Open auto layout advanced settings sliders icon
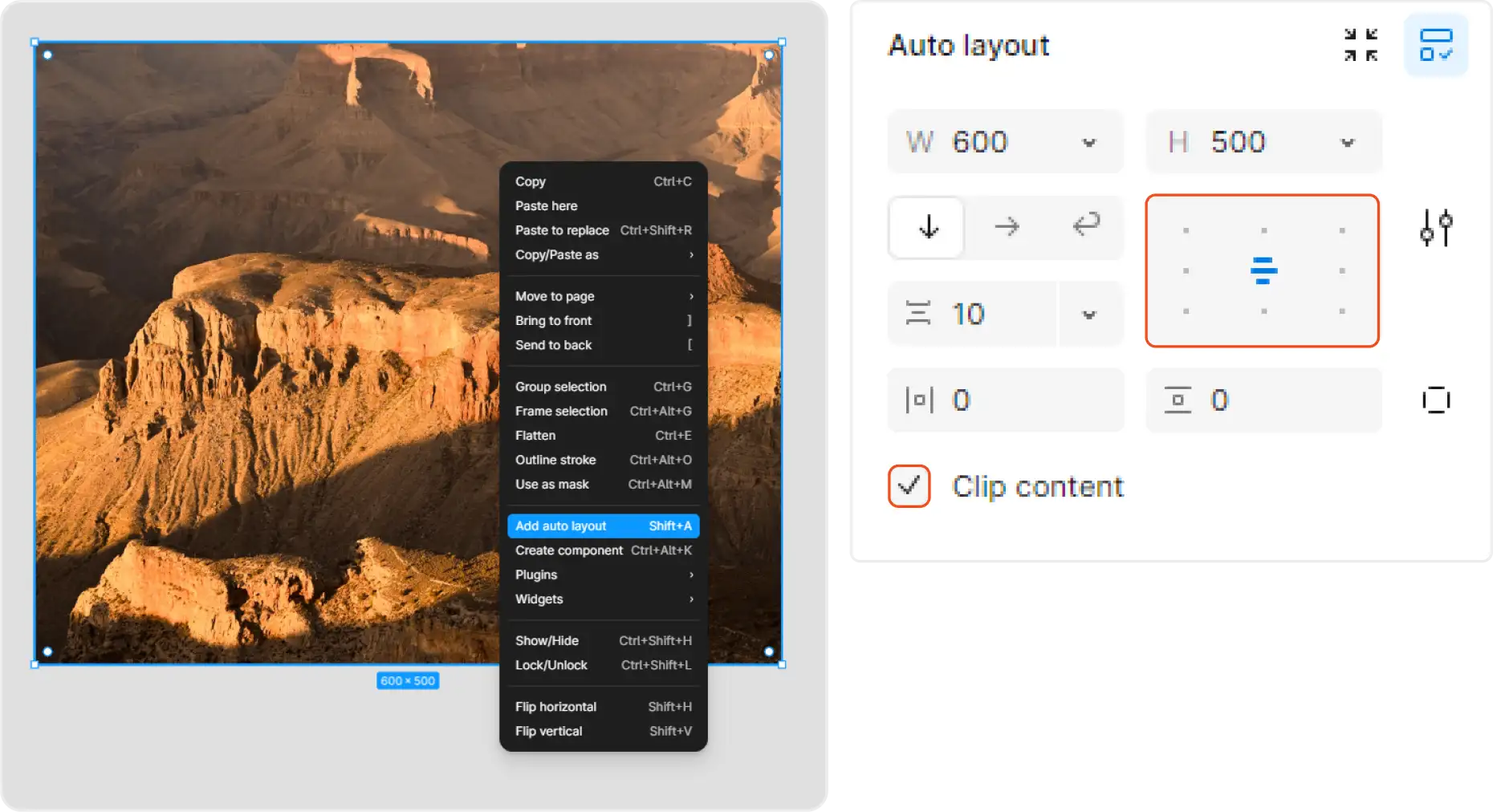This screenshot has width=1493, height=812. point(1436,228)
